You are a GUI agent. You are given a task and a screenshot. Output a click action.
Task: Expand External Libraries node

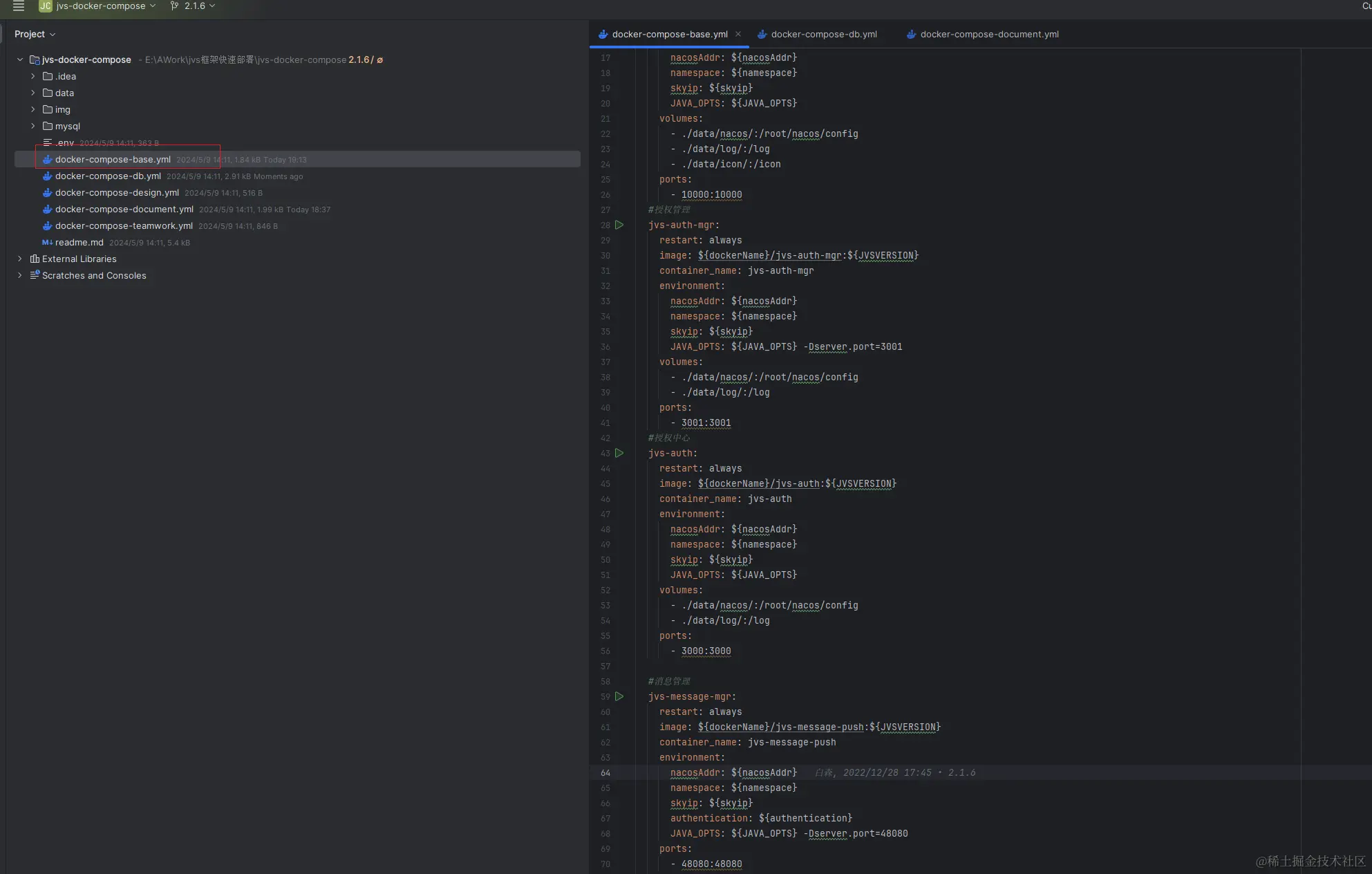pos(20,259)
